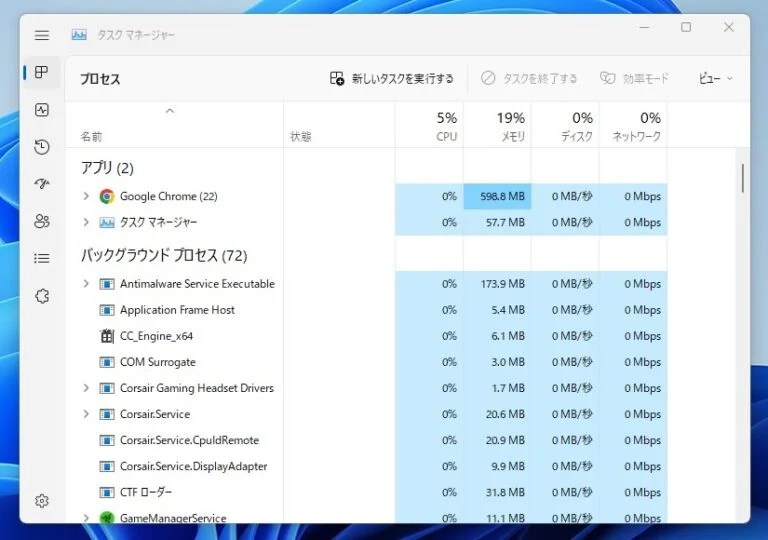Click the 31.8 MB memory value
Viewport: 768px width, 540px height.
click(505, 492)
